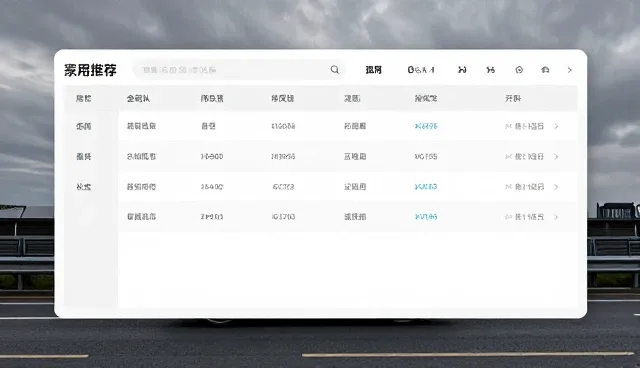
Task: Click the circular target icon in the header
Action: 519,70
